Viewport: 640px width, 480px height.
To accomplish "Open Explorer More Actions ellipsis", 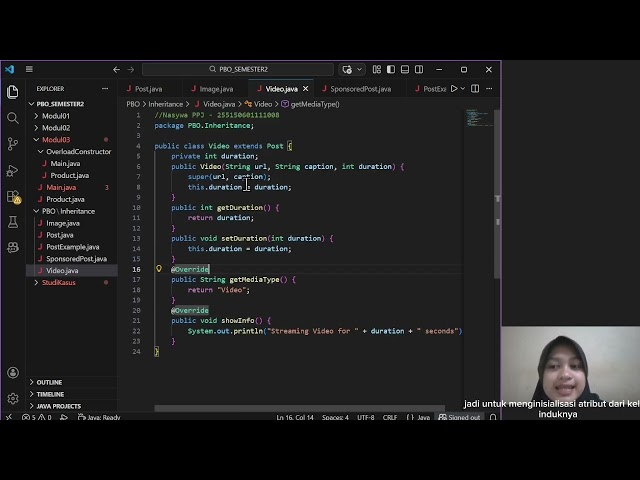I will tap(105, 89).
